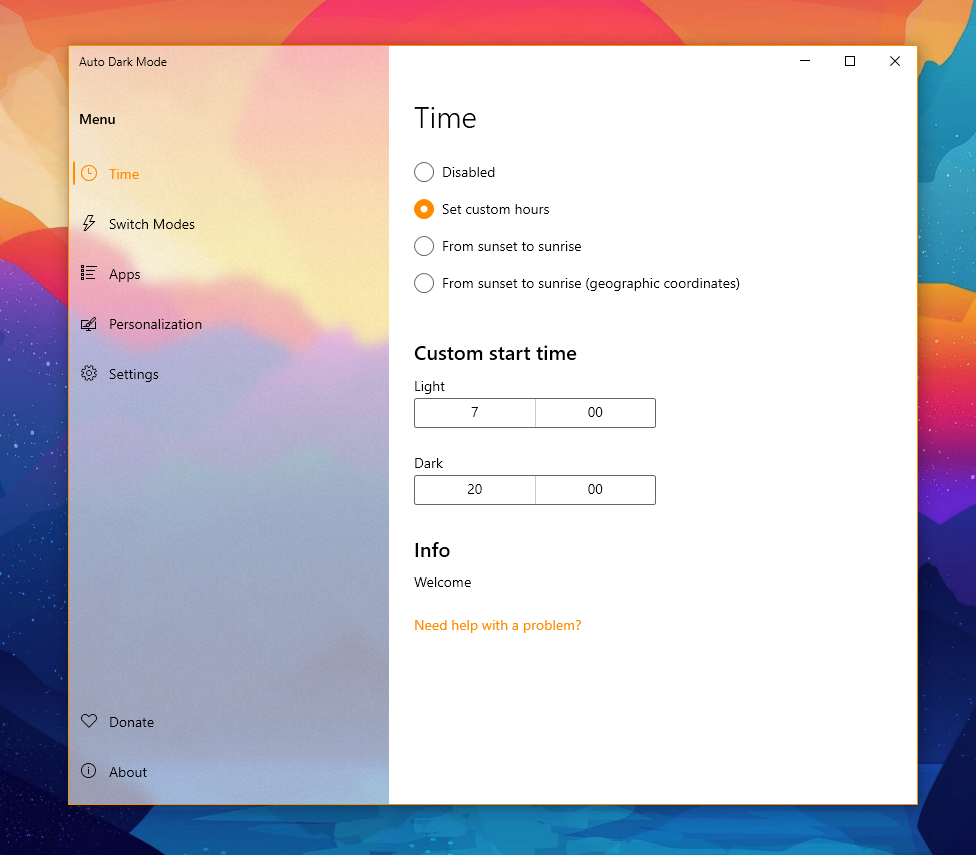Viewport: 976px width, 855px height.
Task: Go to the Personalization page label
Action: click(155, 324)
